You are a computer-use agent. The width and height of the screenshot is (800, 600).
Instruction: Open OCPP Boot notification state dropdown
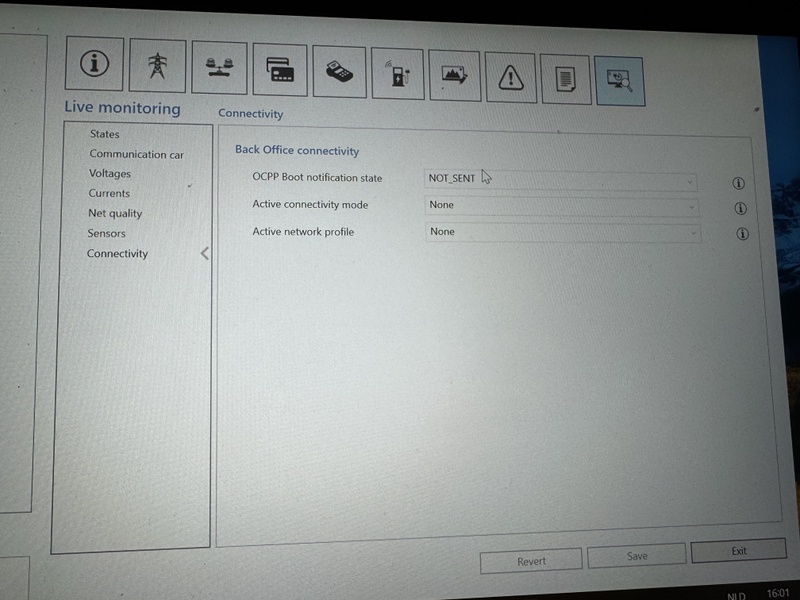[561, 180]
